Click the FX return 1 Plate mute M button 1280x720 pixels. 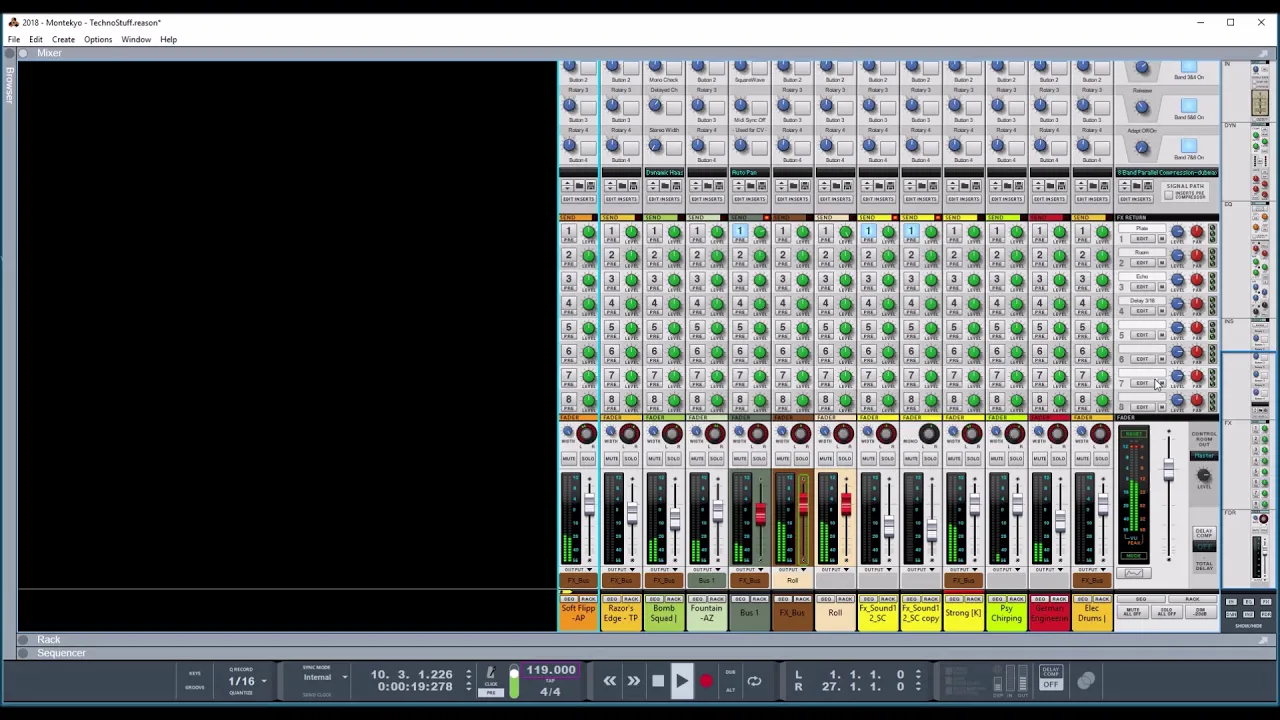click(x=1162, y=239)
